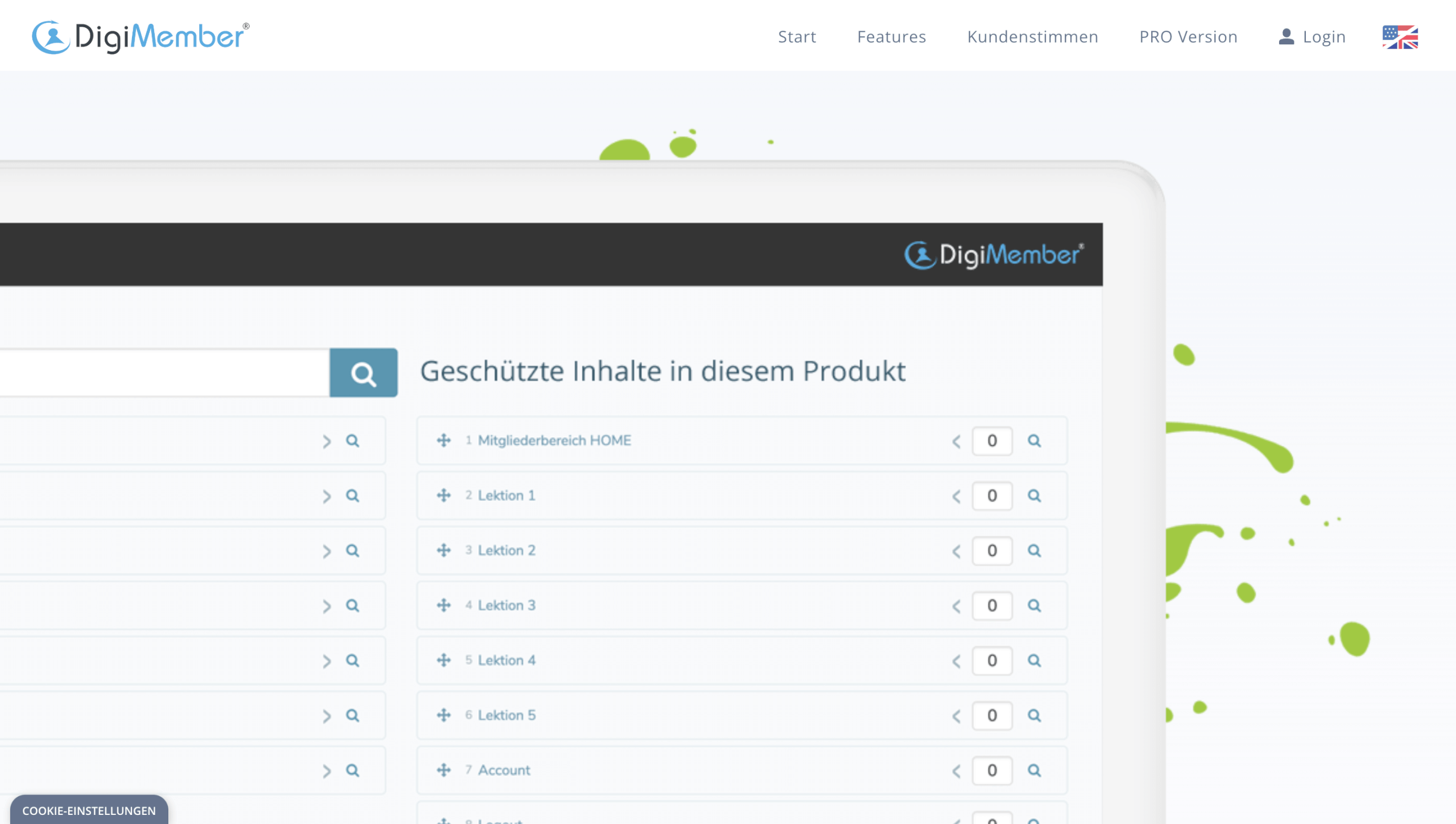Grab the move handle for Lektion 1
1456x824 pixels.
[444, 496]
